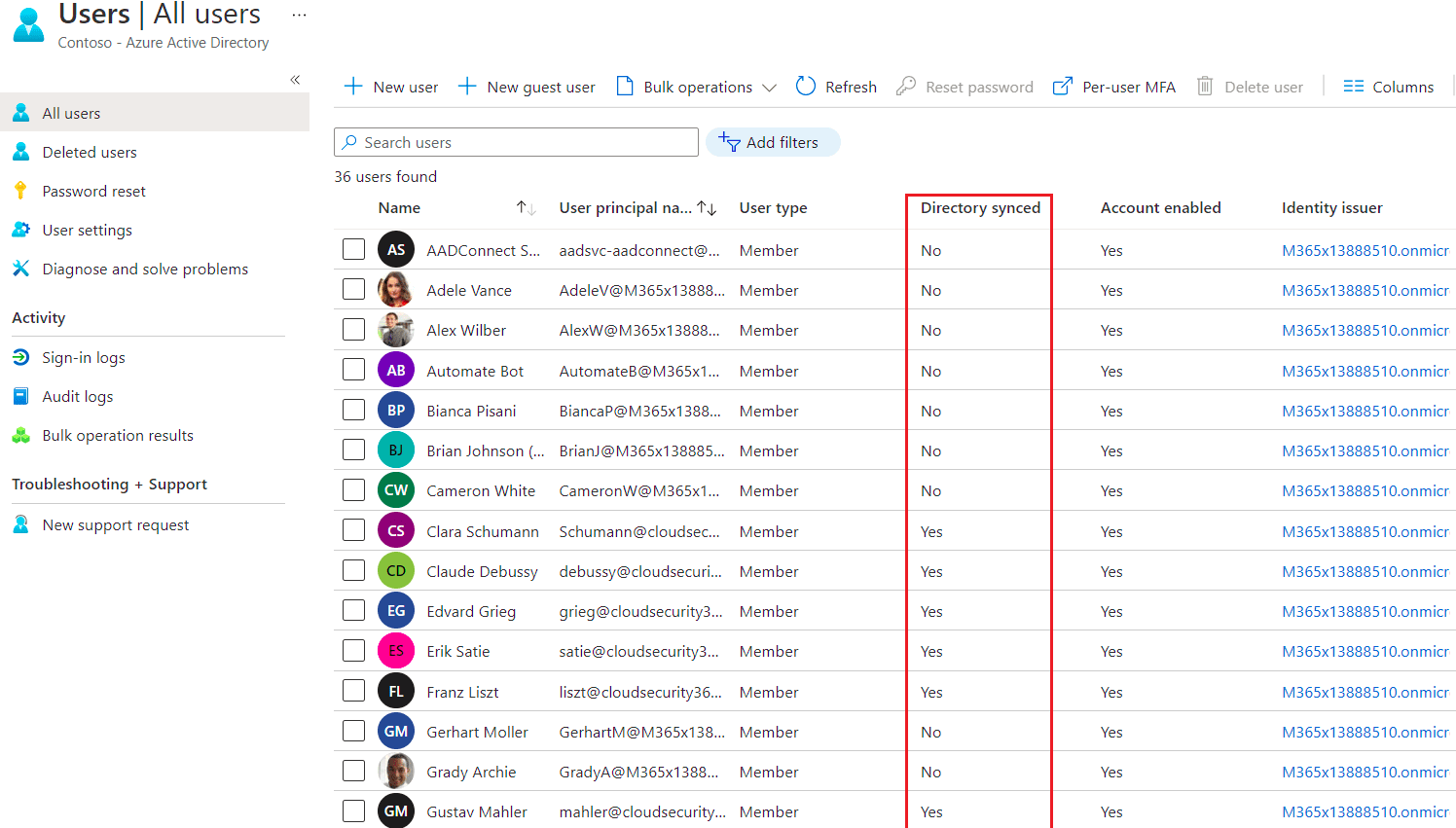Select the Claude Debussy row checkbox
This screenshot has height=828, width=1456.
pyautogui.click(x=353, y=571)
